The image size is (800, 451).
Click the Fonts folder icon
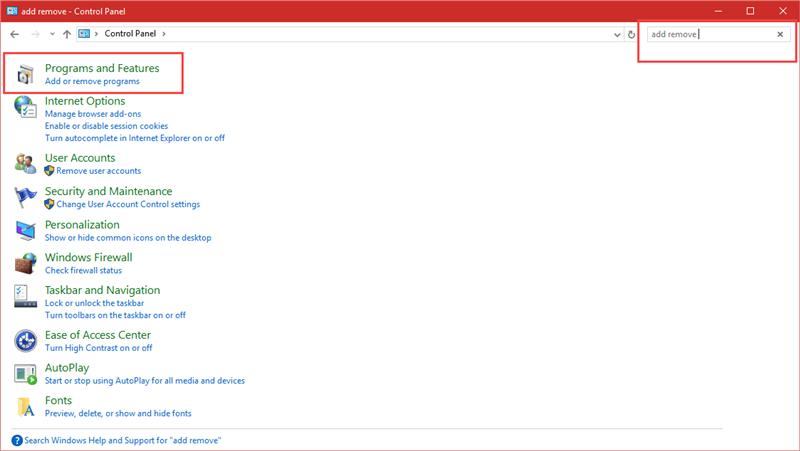[x=25, y=407]
